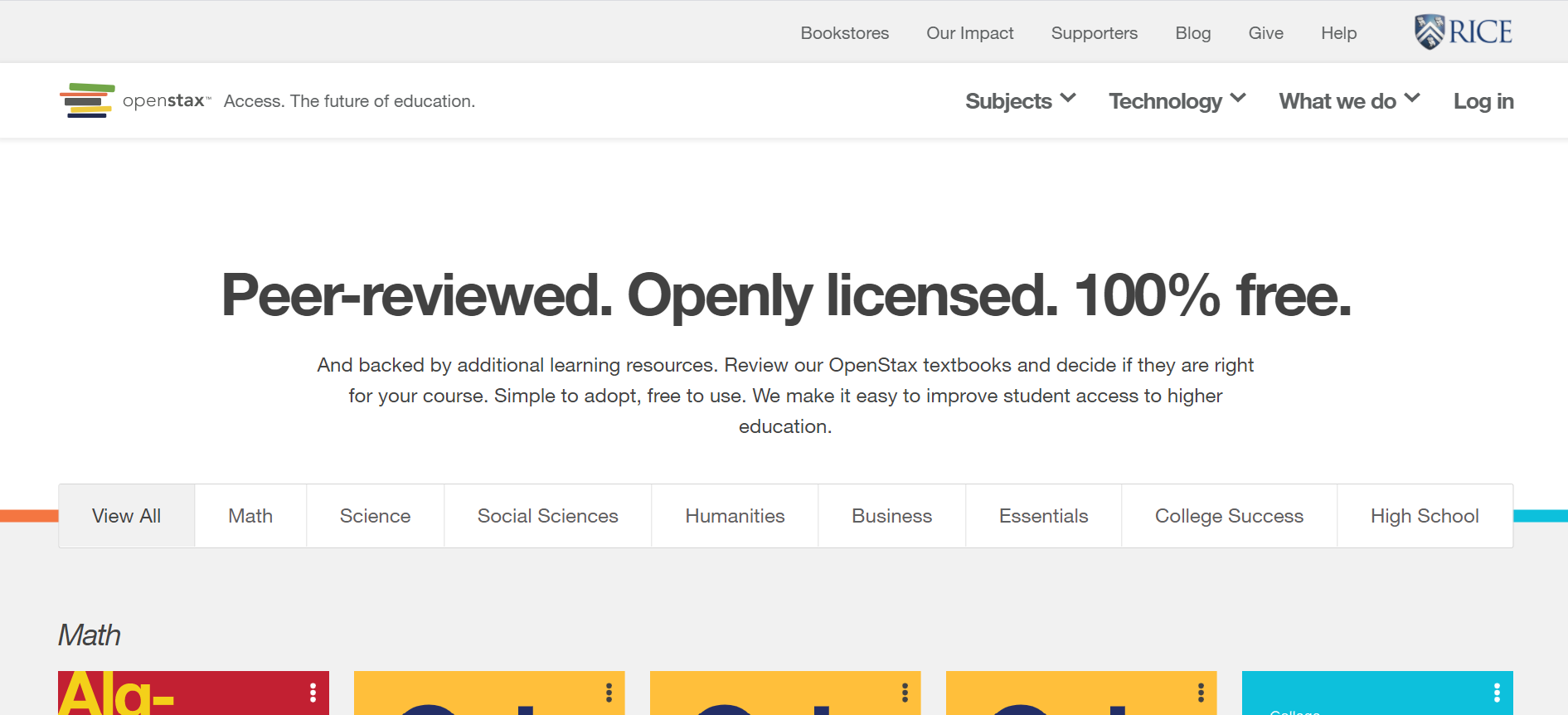Open three-dot menu on fourth book cover
Image resolution: width=1568 pixels, height=715 pixels.
tap(1201, 693)
